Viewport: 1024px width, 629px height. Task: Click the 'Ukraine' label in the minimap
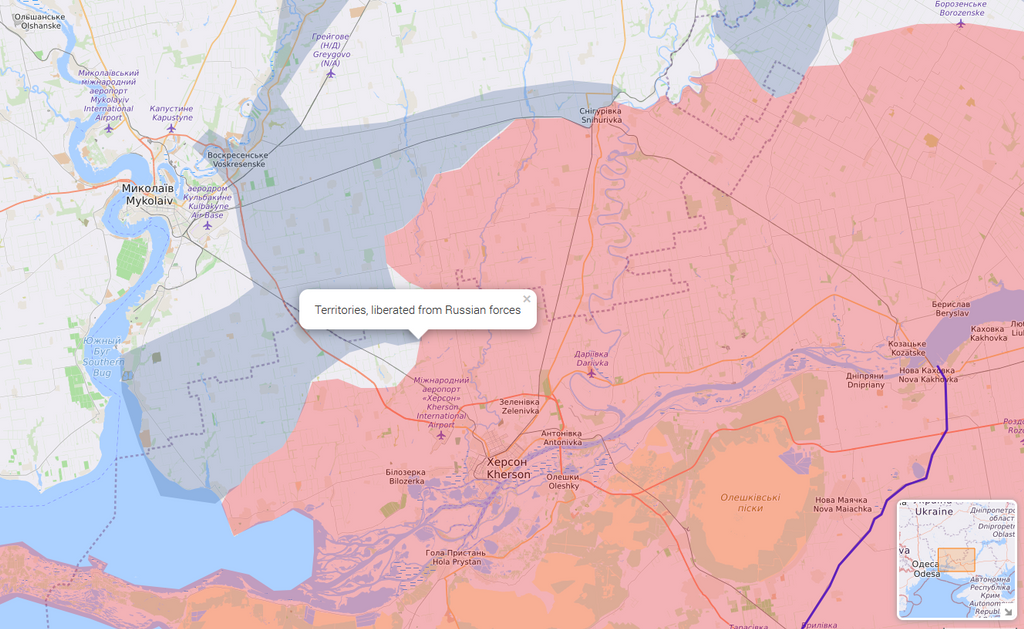pos(934,511)
